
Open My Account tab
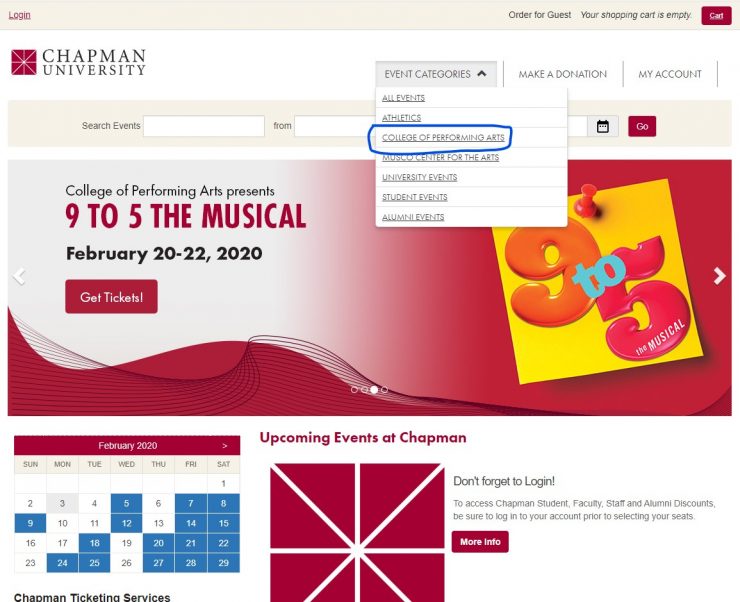(670, 74)
